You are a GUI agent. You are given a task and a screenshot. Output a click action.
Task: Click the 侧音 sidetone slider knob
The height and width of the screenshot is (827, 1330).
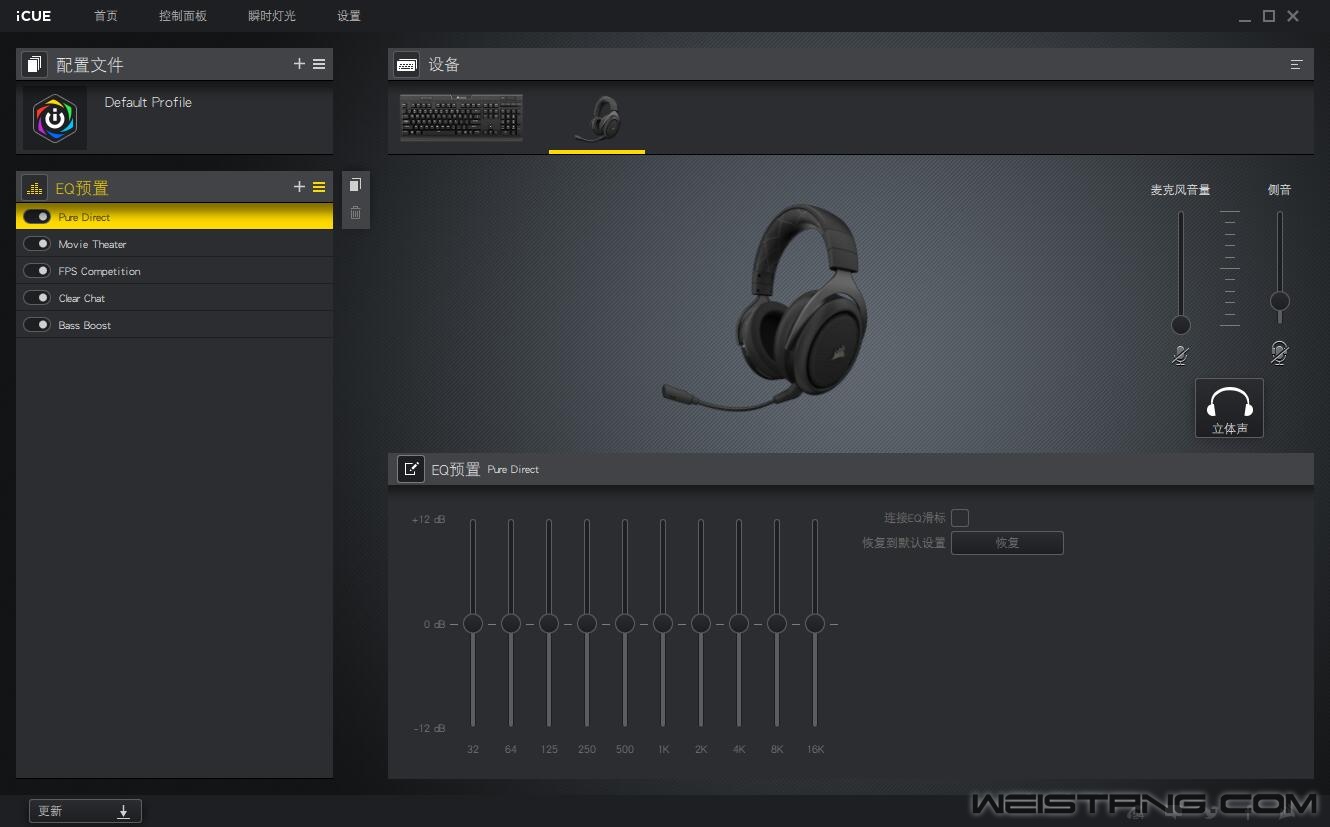(1279, 301)
